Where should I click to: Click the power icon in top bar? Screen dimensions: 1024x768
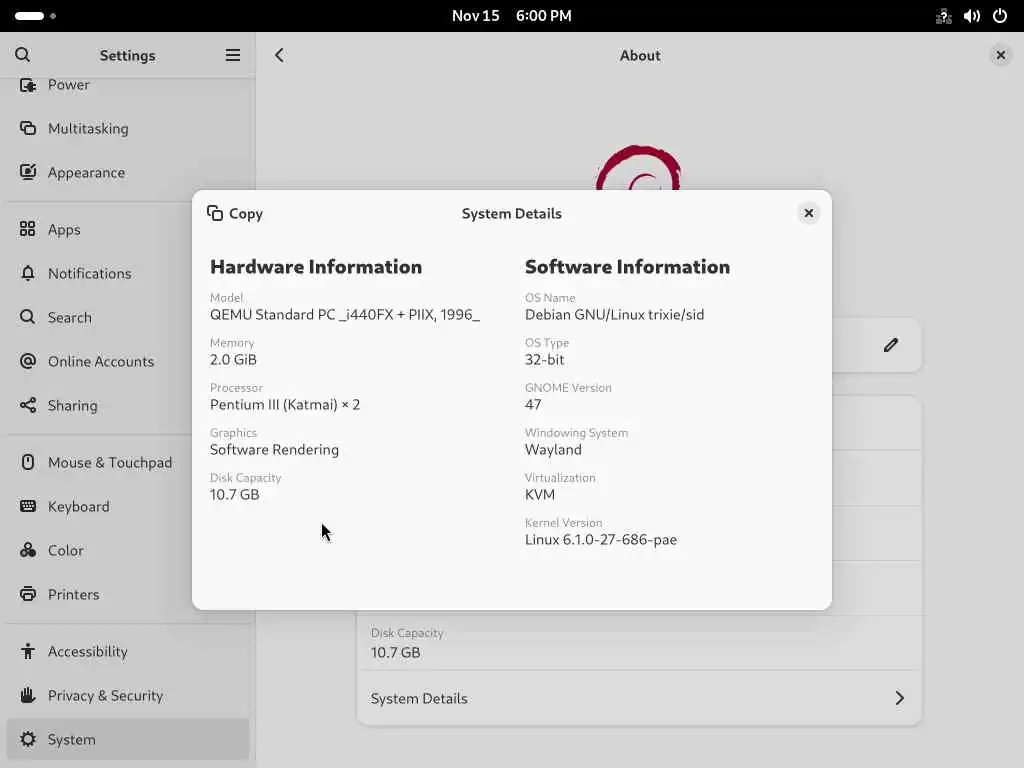[x=1000, y=16]
